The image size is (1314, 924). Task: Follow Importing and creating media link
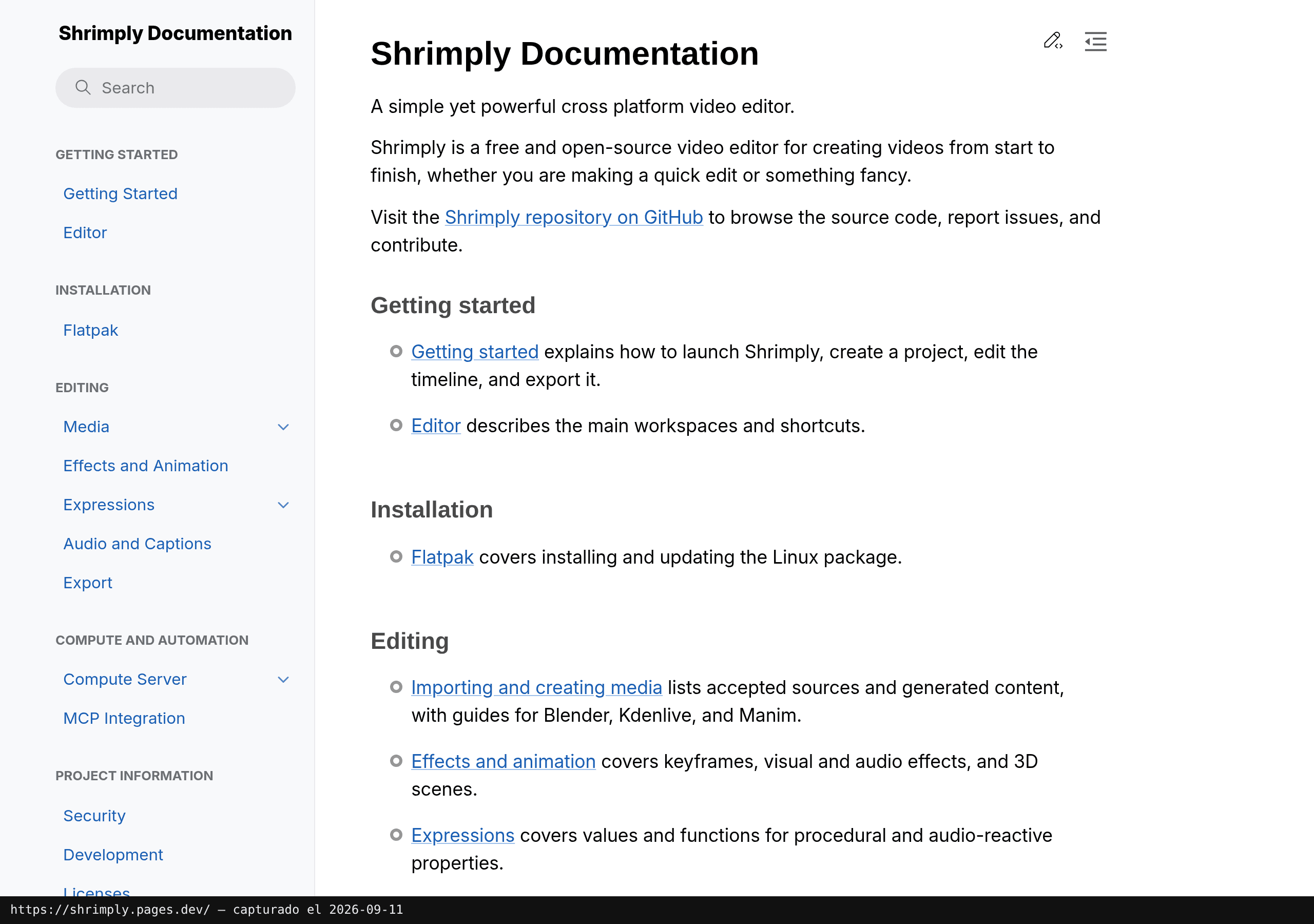tap(536, 687)
